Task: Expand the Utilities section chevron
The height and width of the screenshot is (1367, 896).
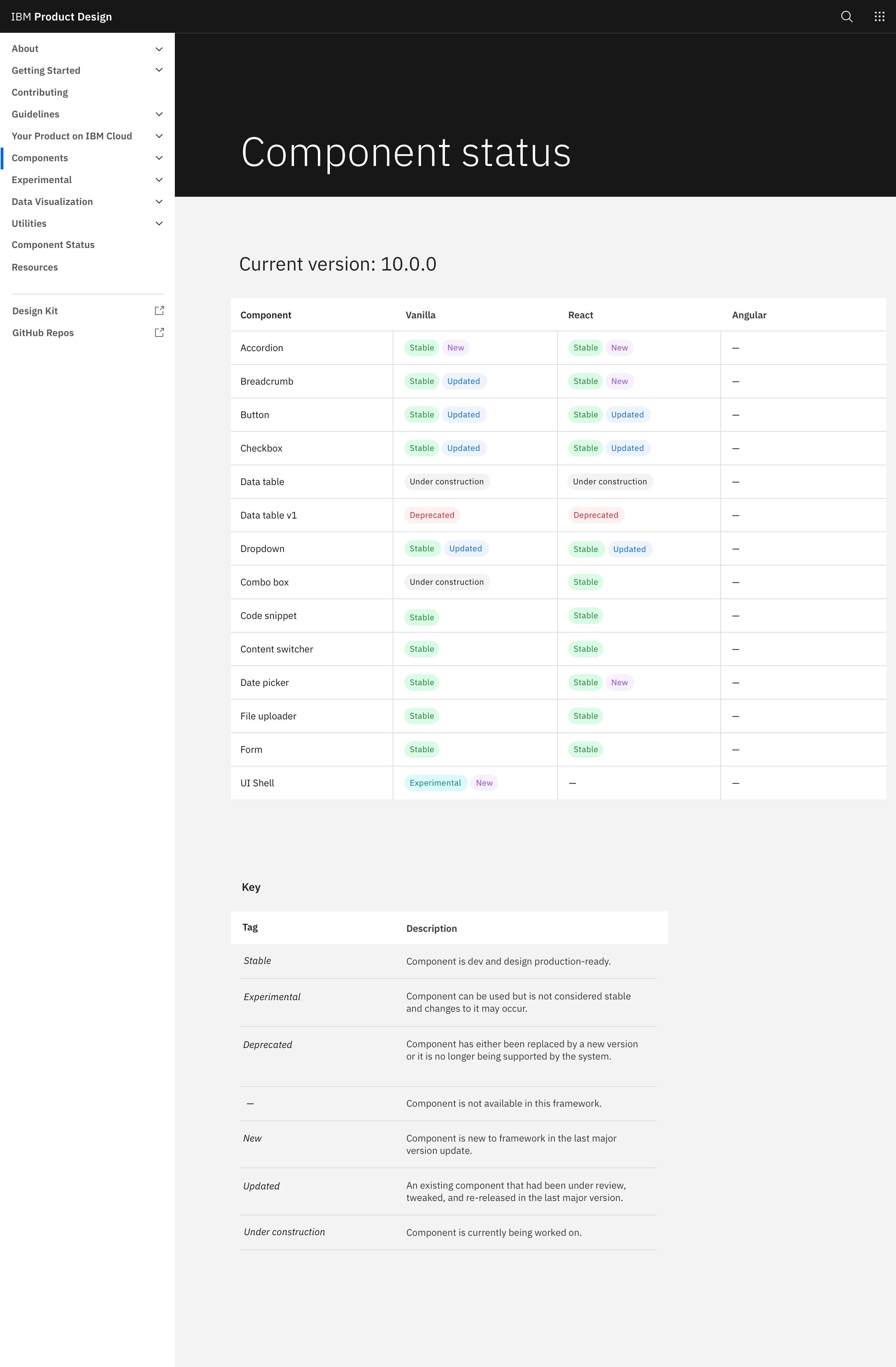Action: [158, 223]
